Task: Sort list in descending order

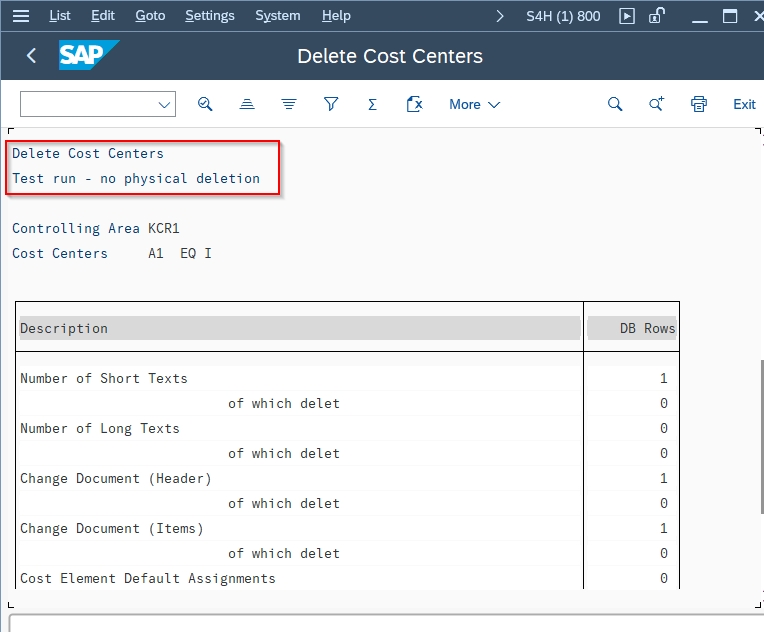Action: point(289,104)
